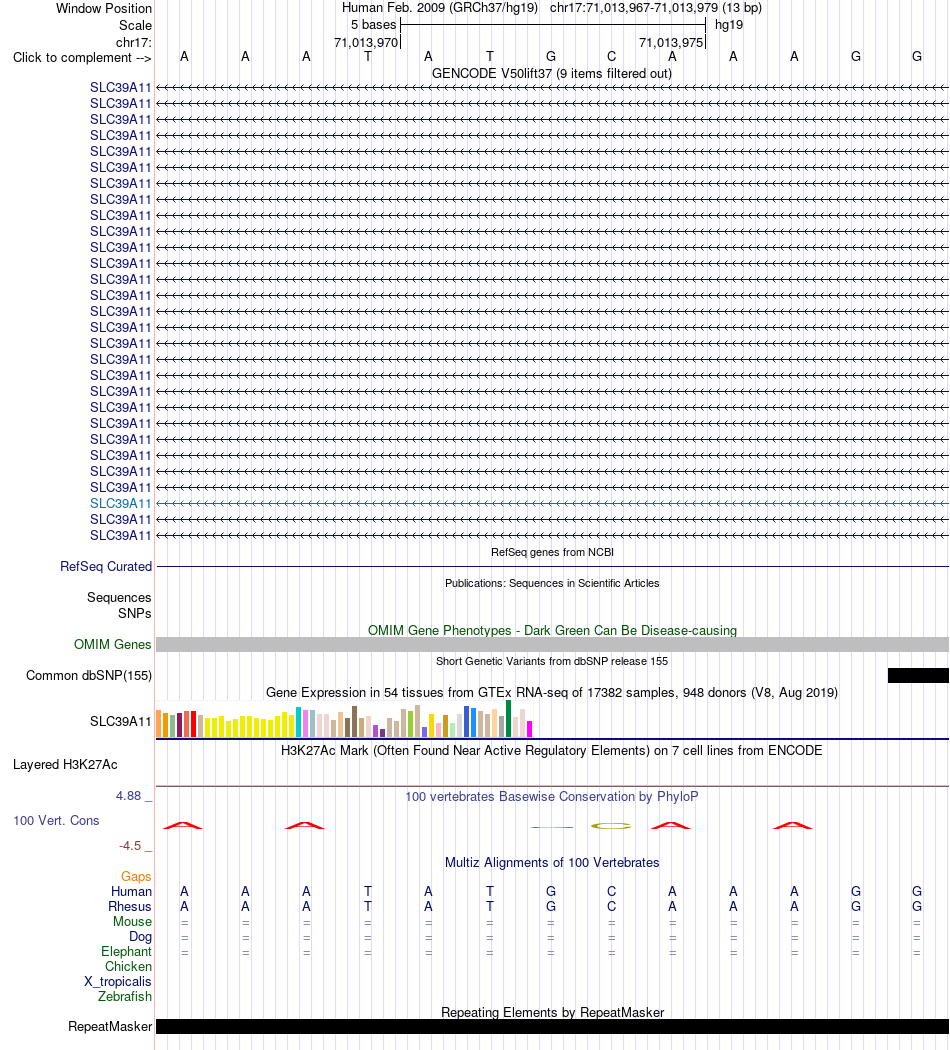Viewport: 950px width, 1050px height.
Task: Click the 4.88 PhyloP upper scale value
Action: pyautogui.click(x=129, y=796)
